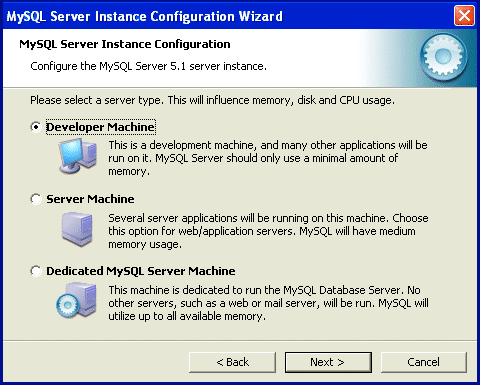Enable the Dedicated MySQL Server Machine radio button

pos(36,271)
